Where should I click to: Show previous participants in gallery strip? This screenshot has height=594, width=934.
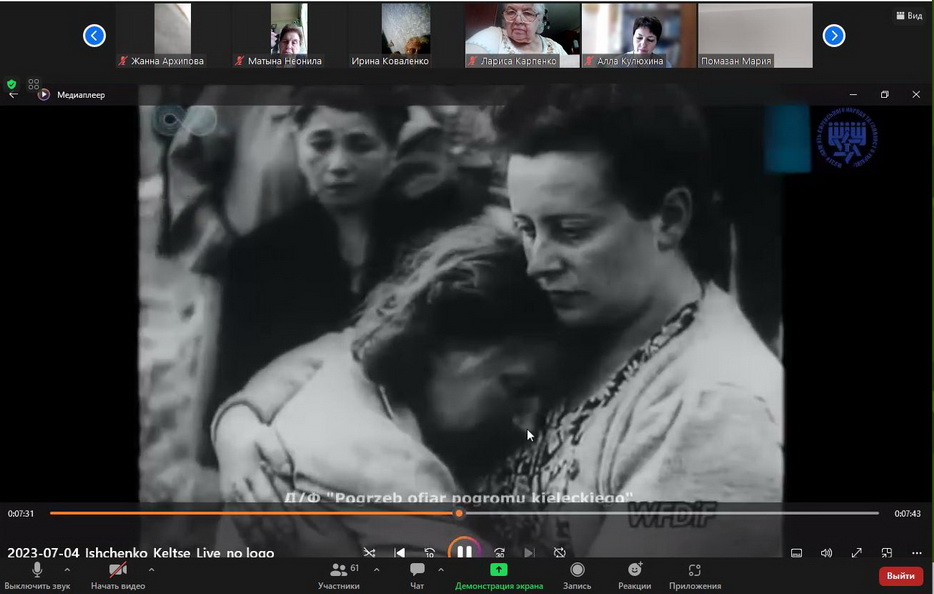click(x=94, y=36)
